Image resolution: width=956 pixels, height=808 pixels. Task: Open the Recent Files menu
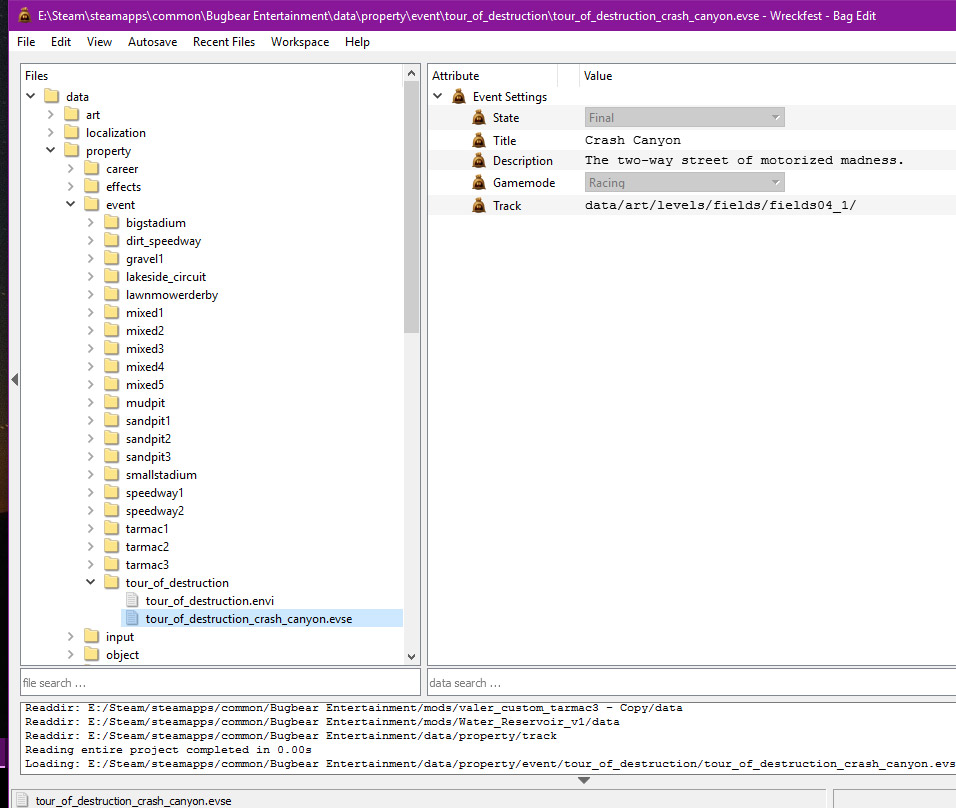point(224,41)
